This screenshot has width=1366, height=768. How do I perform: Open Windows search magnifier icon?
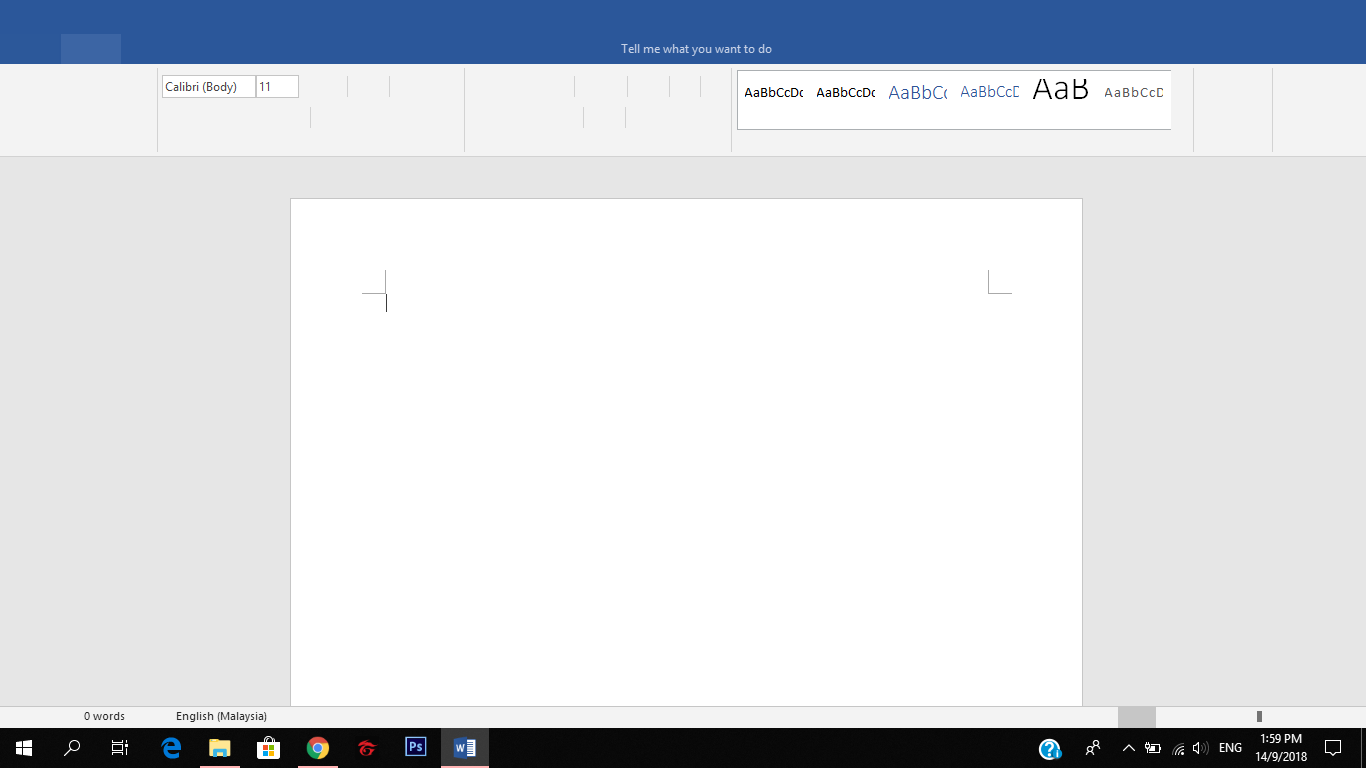pos(72,747)
